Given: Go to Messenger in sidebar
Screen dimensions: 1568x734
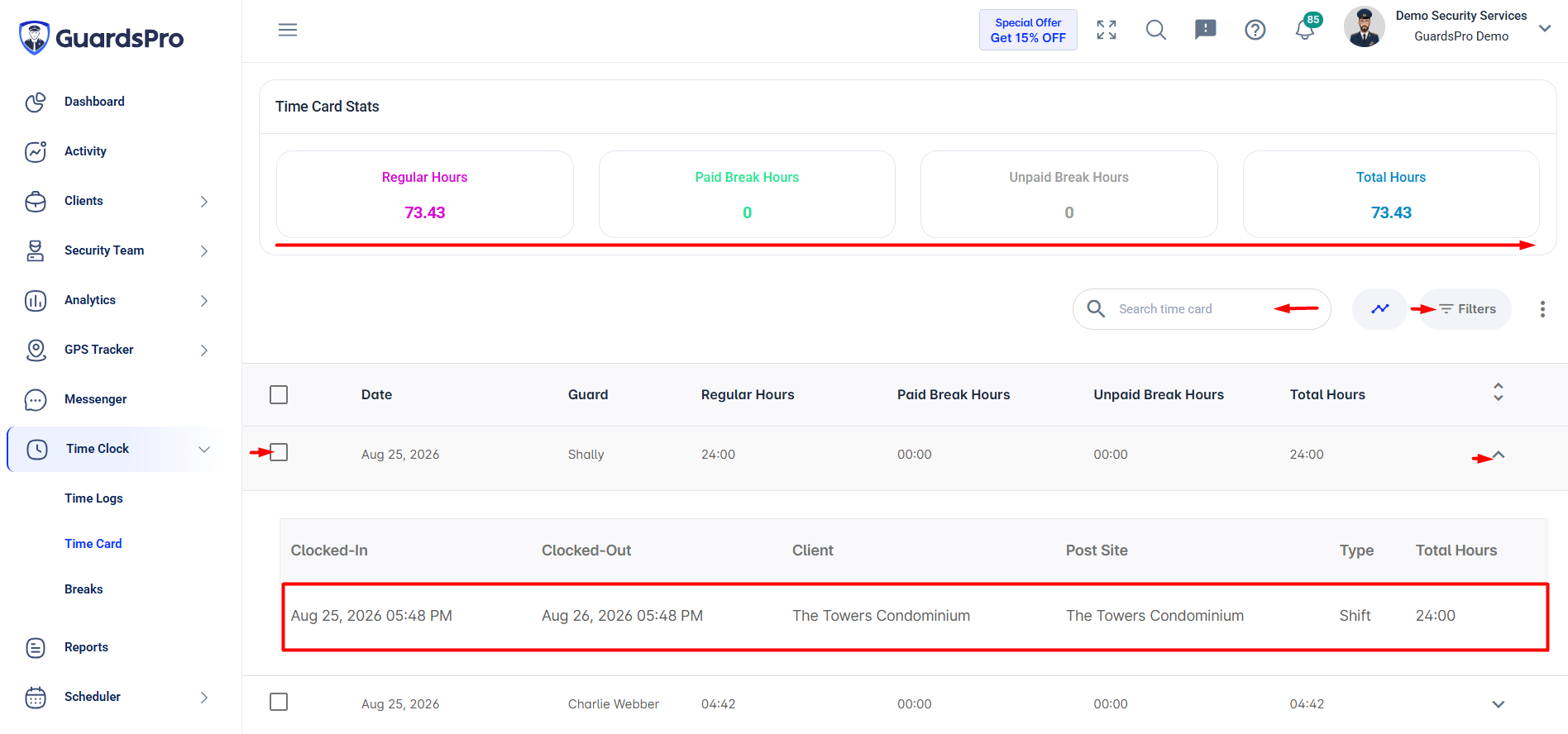Looking at the screenshot, I should click(x=96, y=399).
